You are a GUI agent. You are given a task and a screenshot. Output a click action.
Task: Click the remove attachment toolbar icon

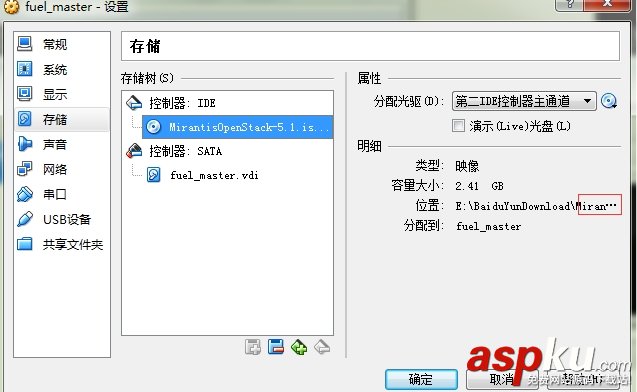pyautogui.click(x=276, y=347)
